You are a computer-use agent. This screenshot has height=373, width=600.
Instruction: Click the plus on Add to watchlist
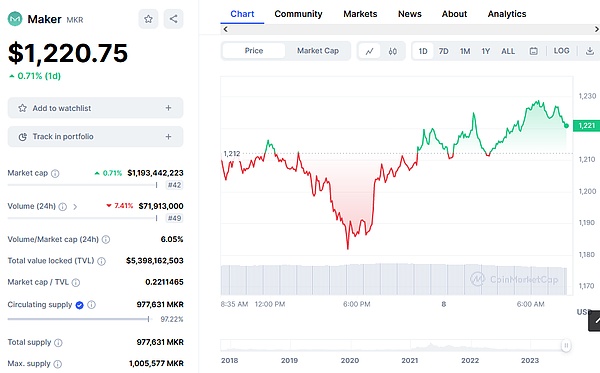click(168, 108)
